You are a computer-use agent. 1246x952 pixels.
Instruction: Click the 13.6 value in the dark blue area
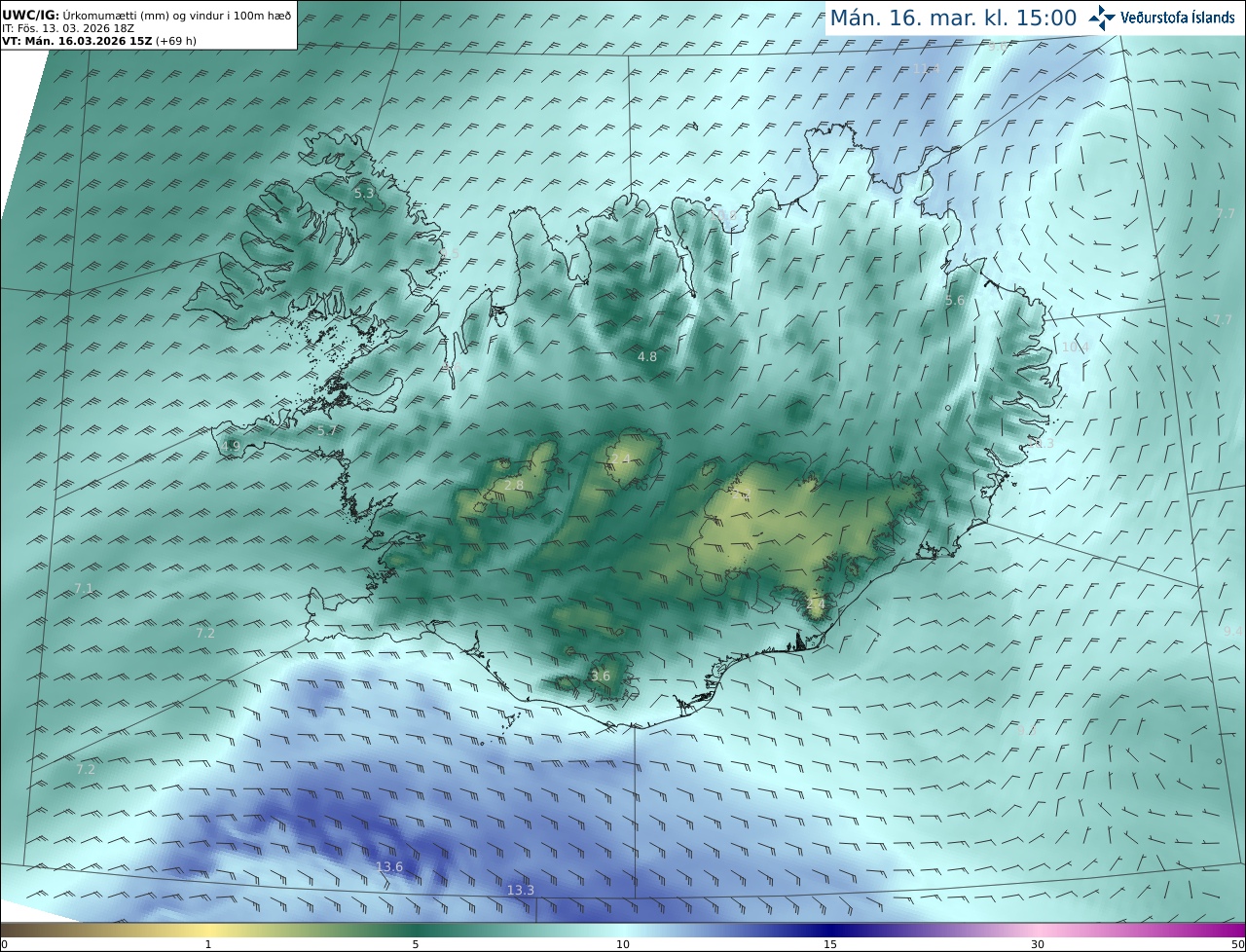pos(389,866)
